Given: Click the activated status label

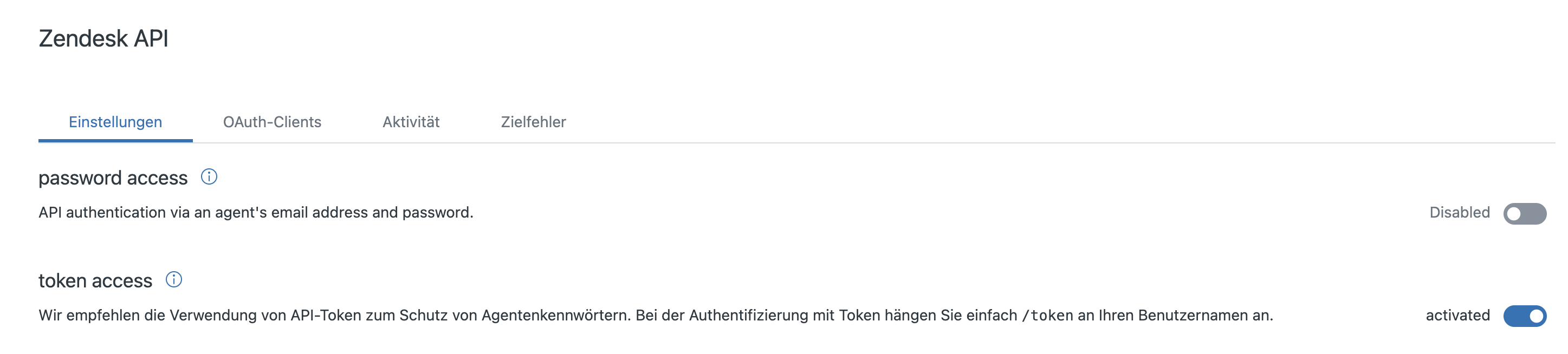Looking at the screenshot, I should click(1457, 315).
